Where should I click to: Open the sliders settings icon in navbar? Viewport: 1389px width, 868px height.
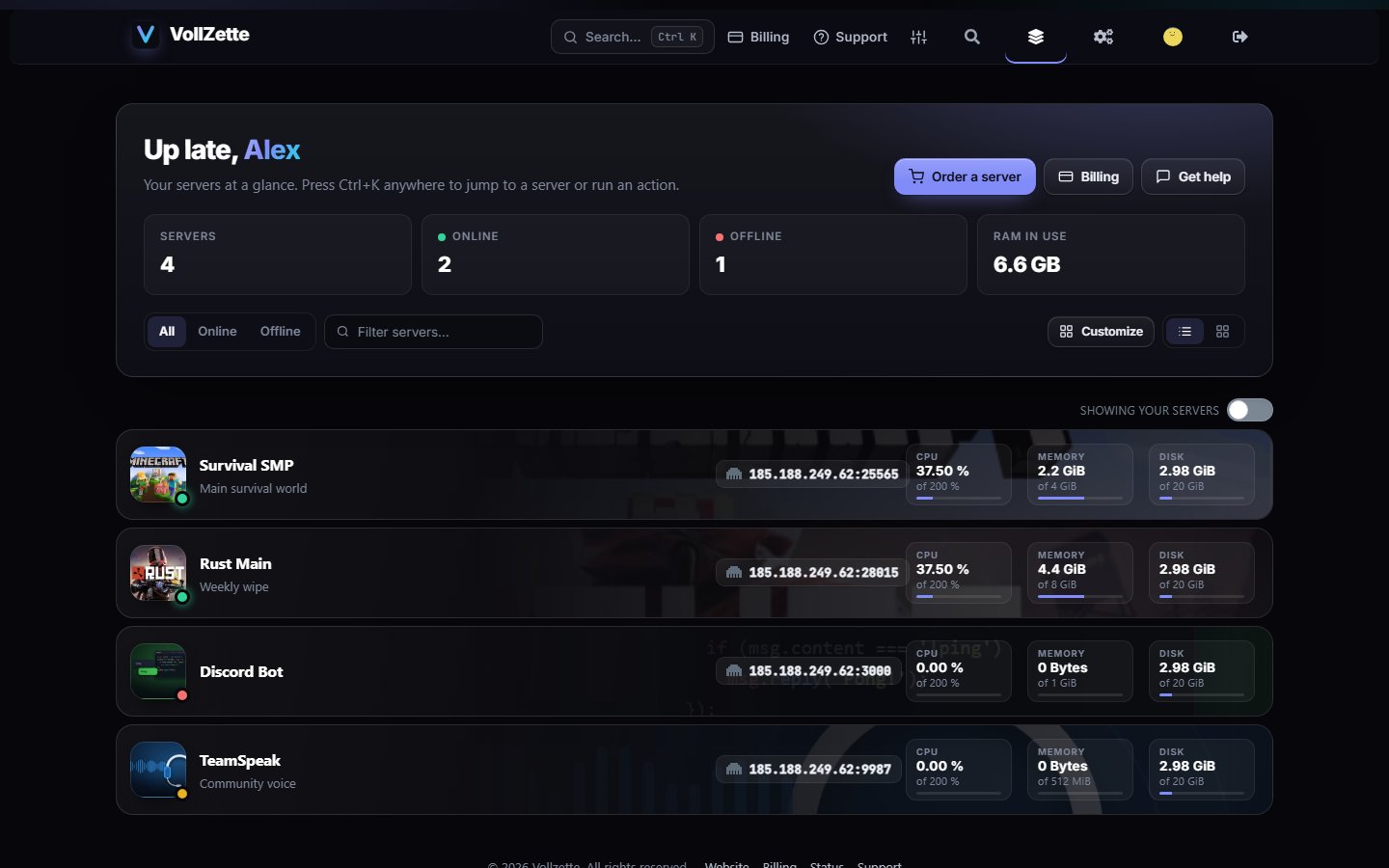[x=918, y=37]
